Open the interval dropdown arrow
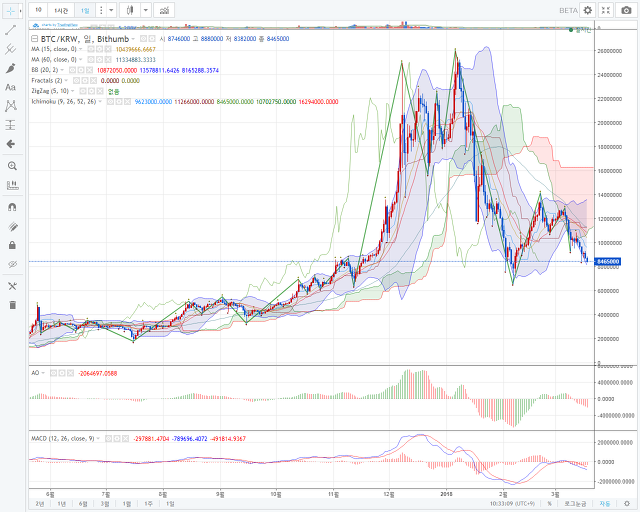The height and width of the screenshot is (512, 640). click(x=111, y=10)
